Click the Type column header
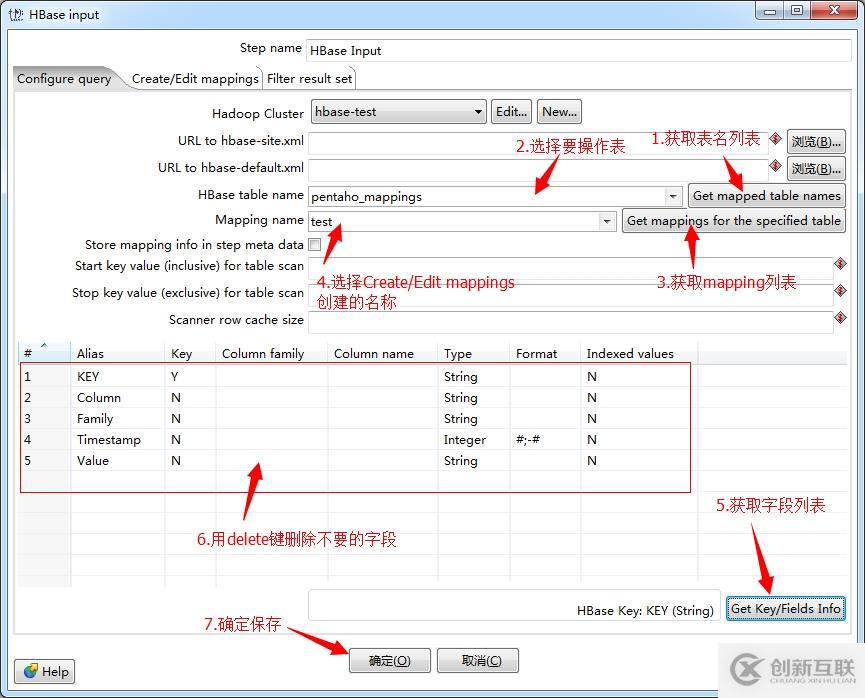The width and height of the screenshot is (865, 698). [x=474, y=353]
